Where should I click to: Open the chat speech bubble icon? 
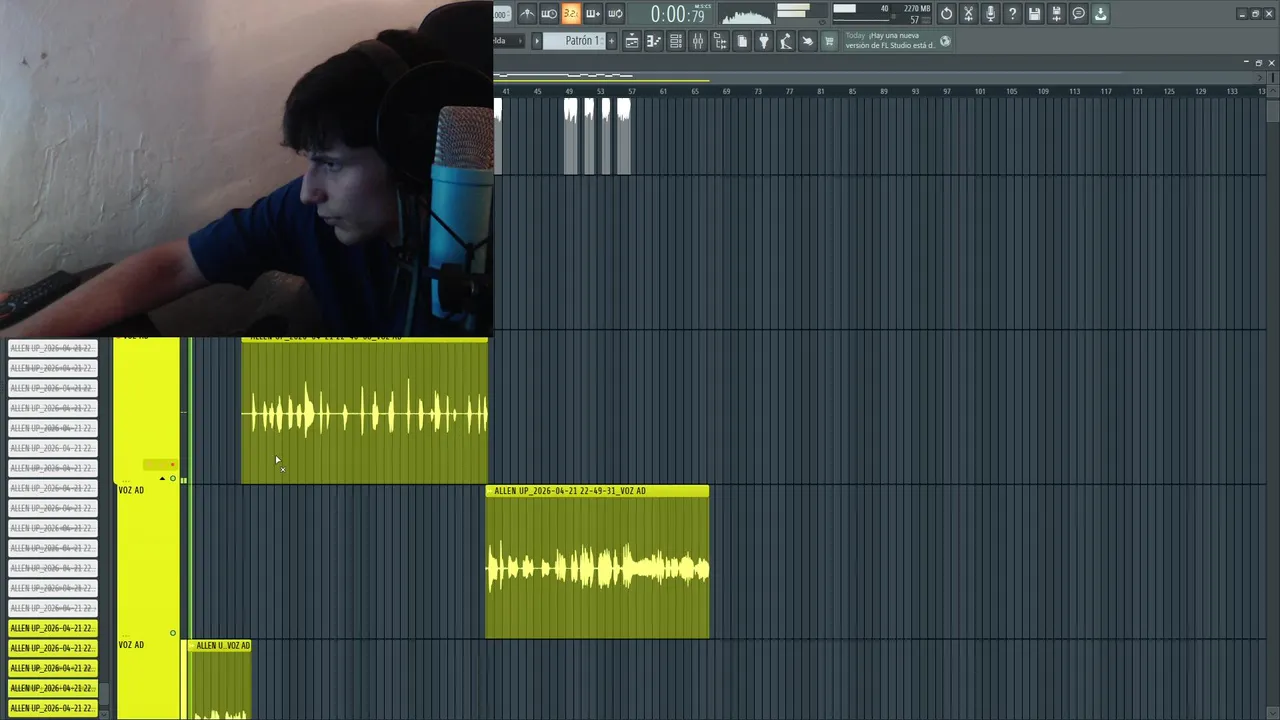1078,14
